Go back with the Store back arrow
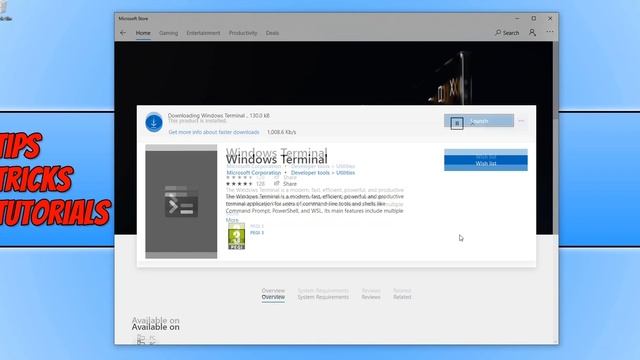This screenshot has width=640, height=360. point(123,33)
